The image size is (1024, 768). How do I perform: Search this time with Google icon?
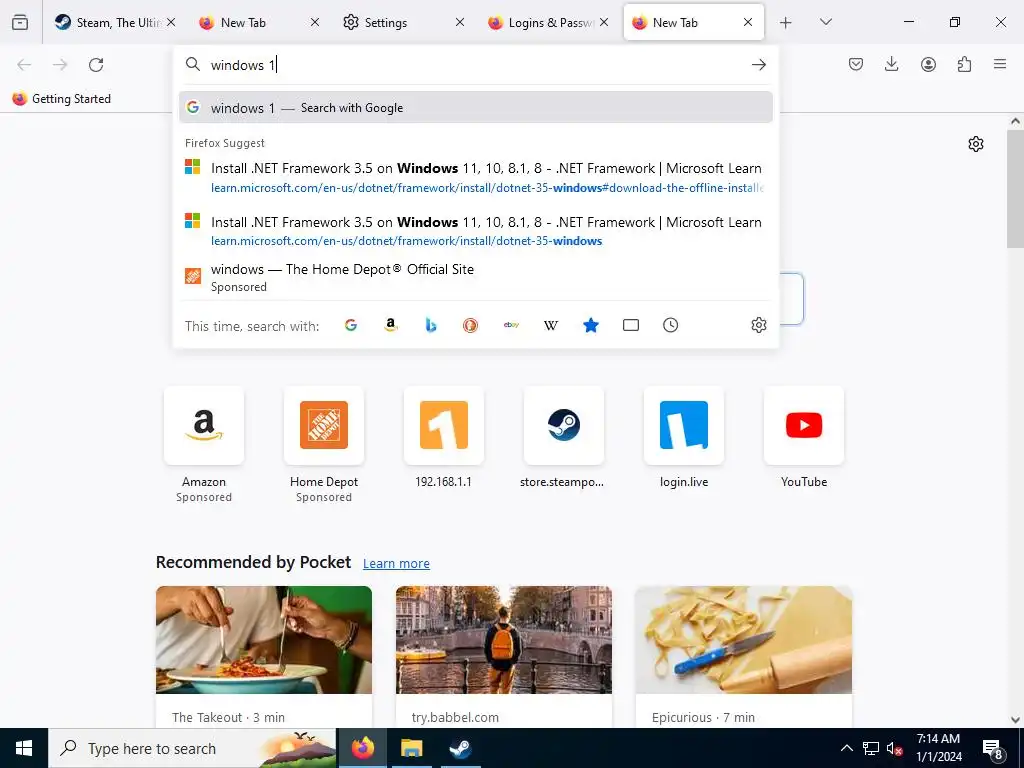pos(351,325)
